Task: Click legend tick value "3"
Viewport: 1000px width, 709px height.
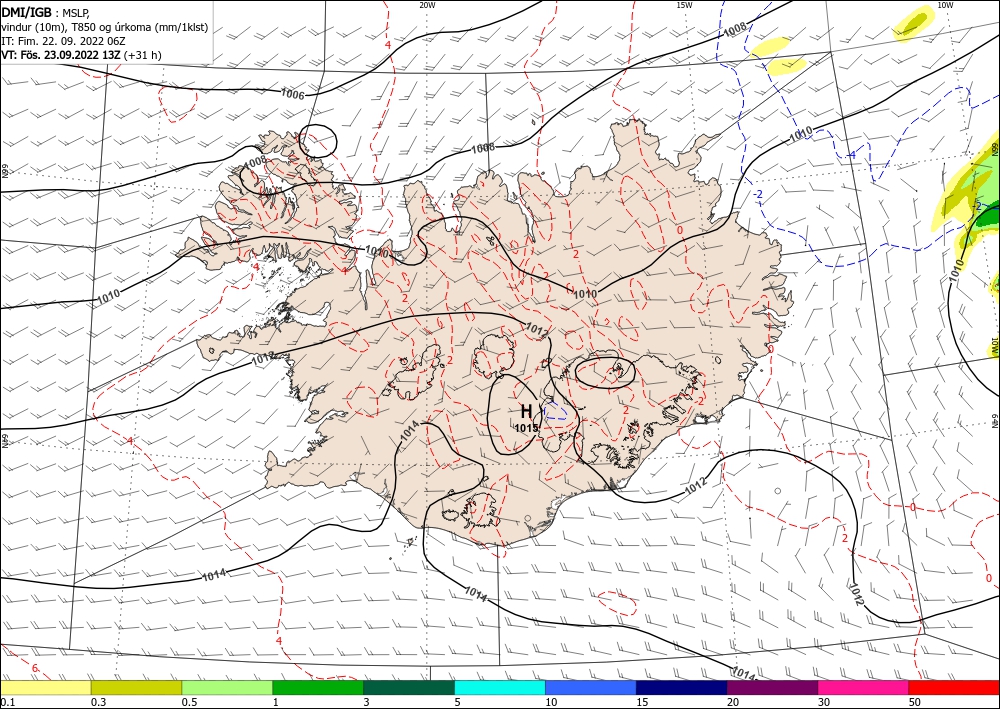Action: (x=366, y=702)
